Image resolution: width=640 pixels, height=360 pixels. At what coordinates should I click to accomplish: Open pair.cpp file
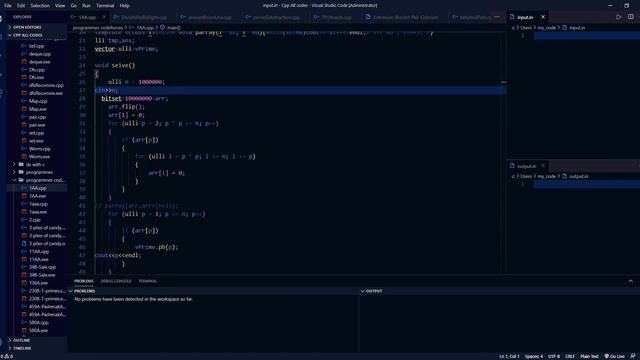point(37,117)
